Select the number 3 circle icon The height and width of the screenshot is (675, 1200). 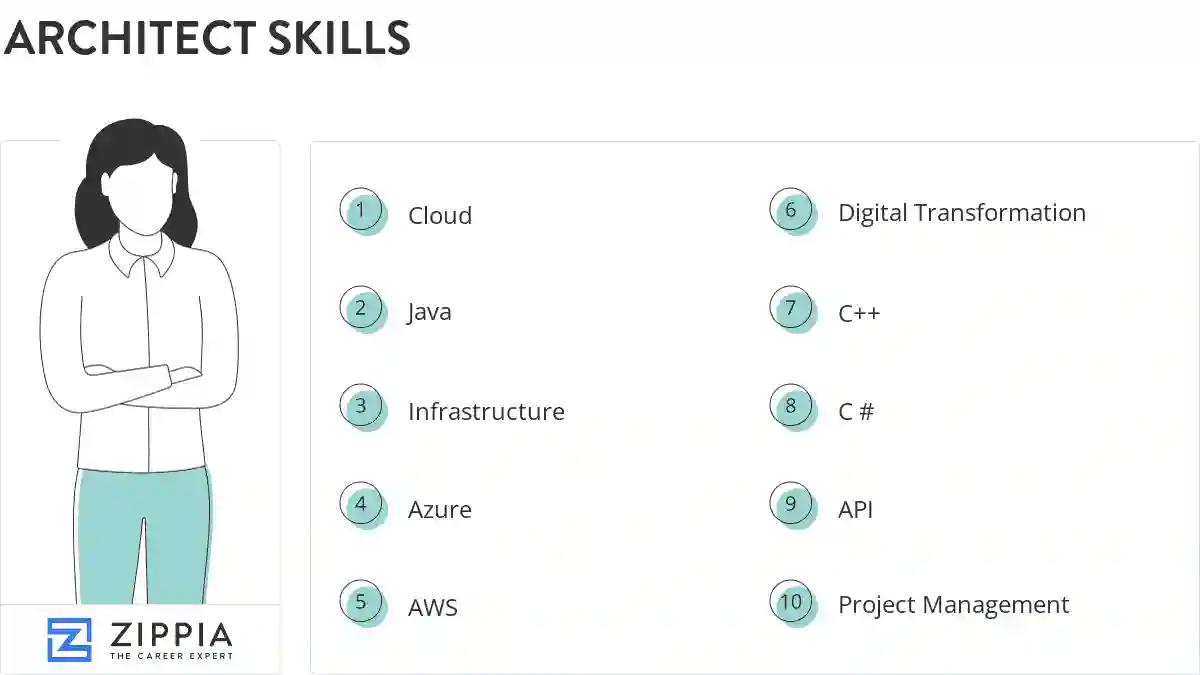click(x=361, y=407)
